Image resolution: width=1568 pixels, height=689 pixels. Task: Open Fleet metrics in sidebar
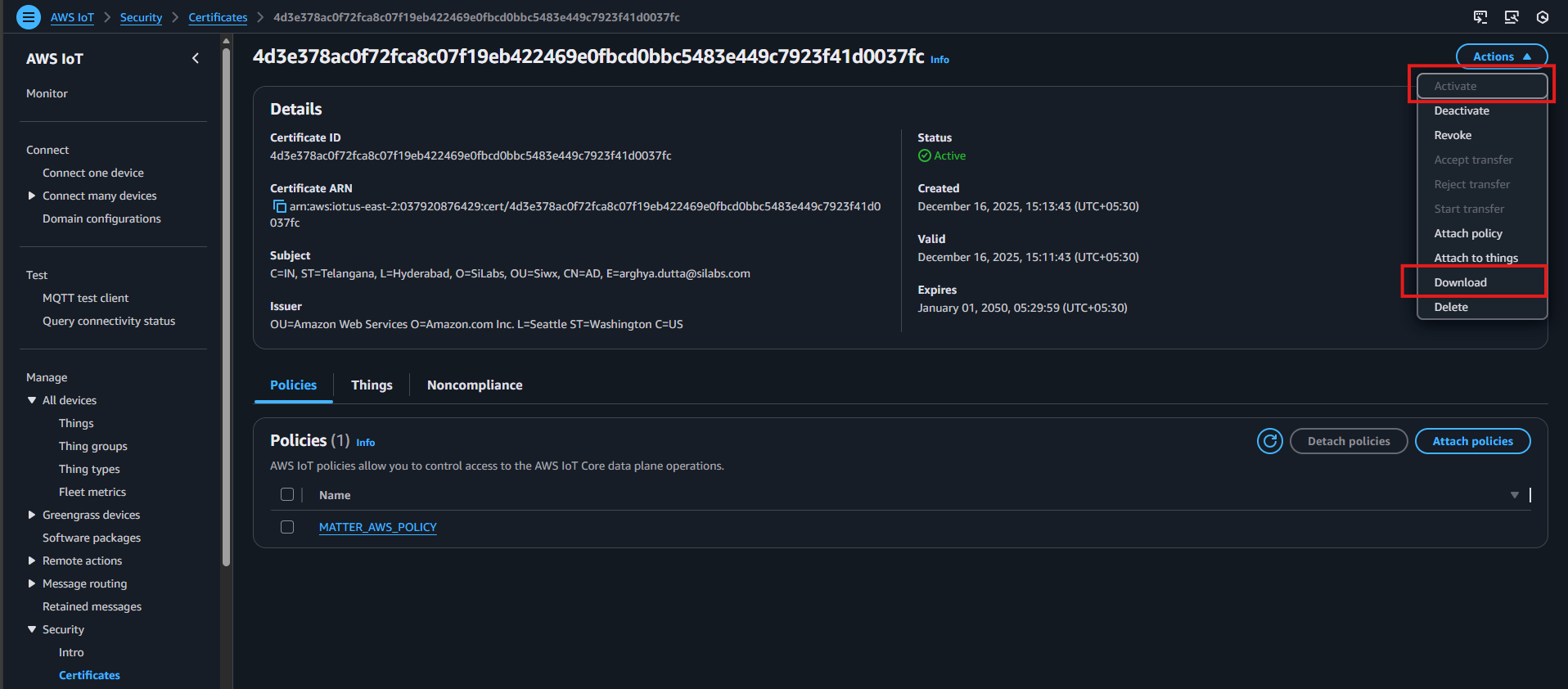tap(92, 492)
